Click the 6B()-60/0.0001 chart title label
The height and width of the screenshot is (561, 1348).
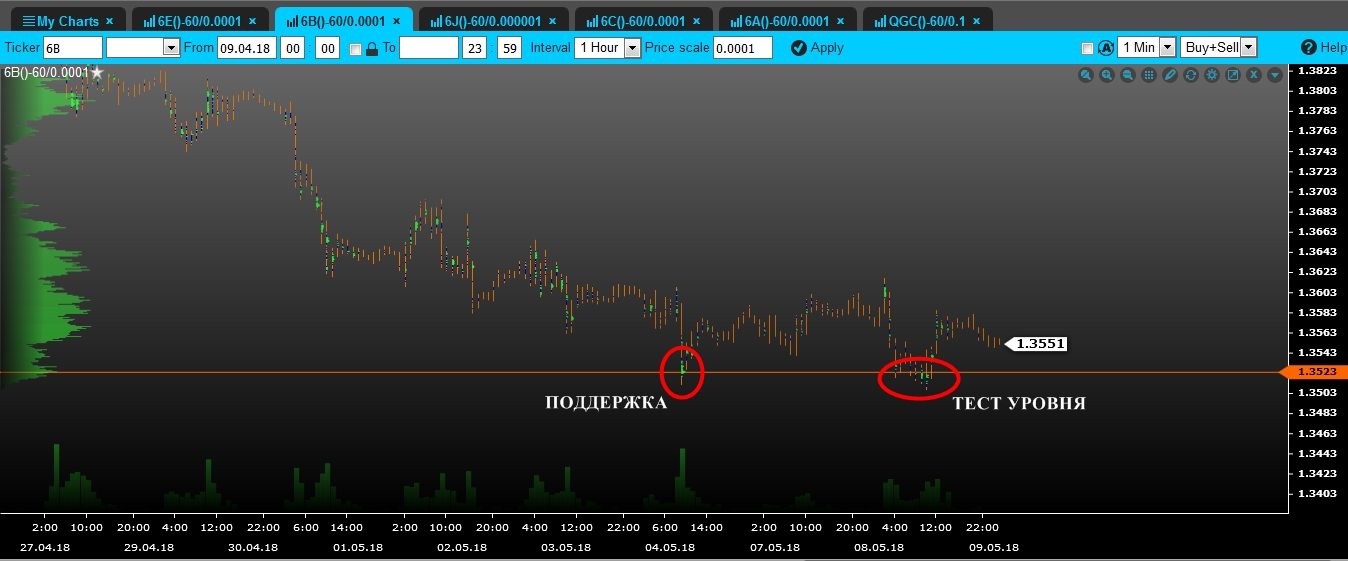45,73
